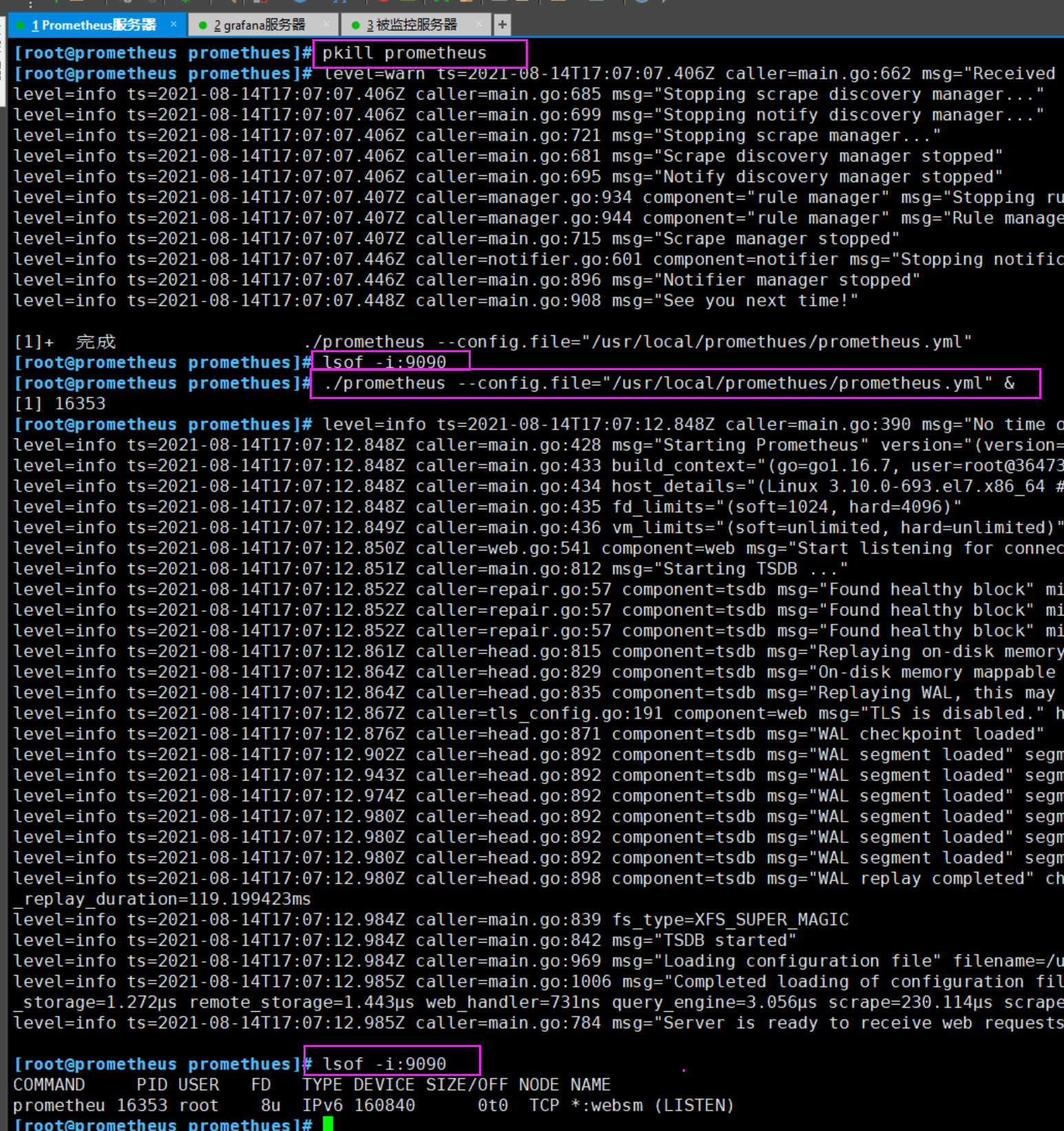Viewport: 1064px width, 1131px height.
Task: Click the PID '16353' in lsof output
Action: 142,1106
